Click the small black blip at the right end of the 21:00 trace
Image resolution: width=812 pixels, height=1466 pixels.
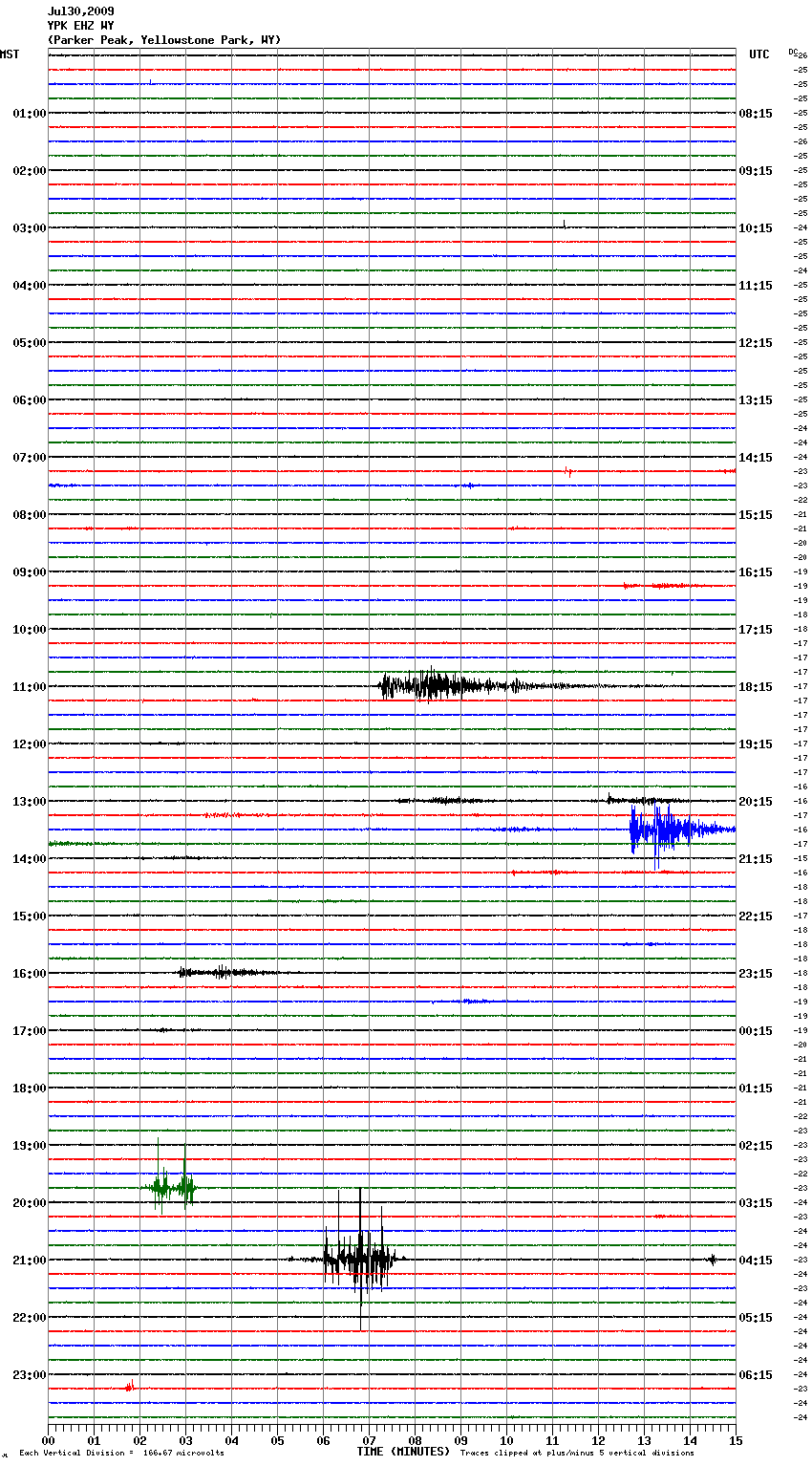pos(712,1260)
